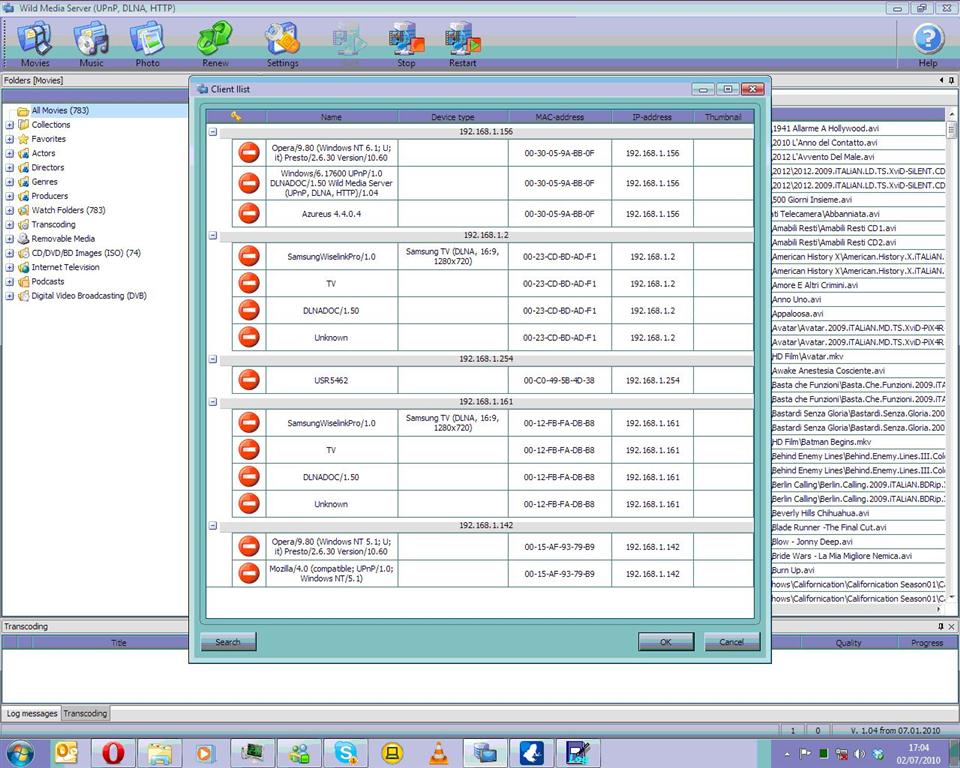Collapse the 192.168.1.156 client group

(212, 132)
